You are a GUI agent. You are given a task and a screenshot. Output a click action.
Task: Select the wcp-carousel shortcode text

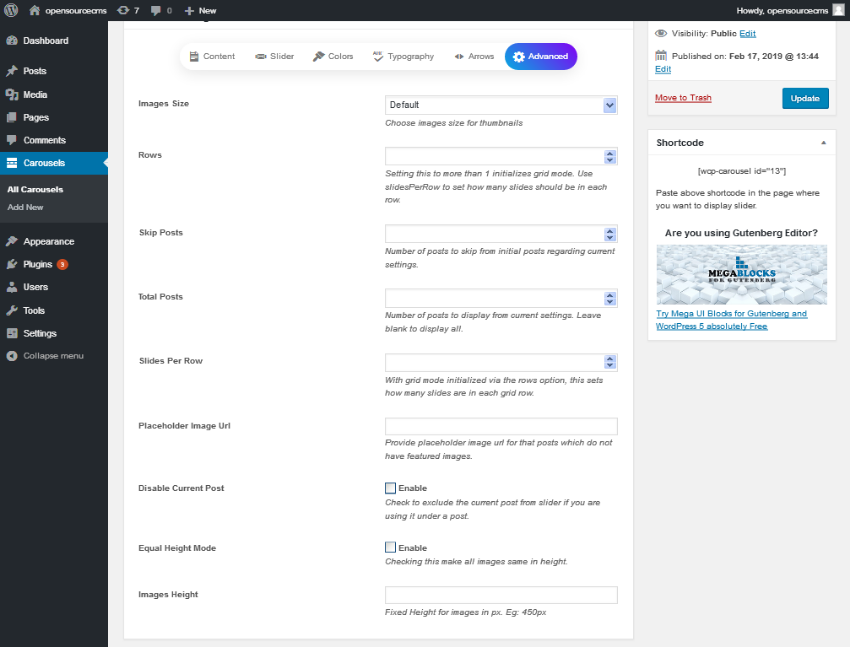742,171
